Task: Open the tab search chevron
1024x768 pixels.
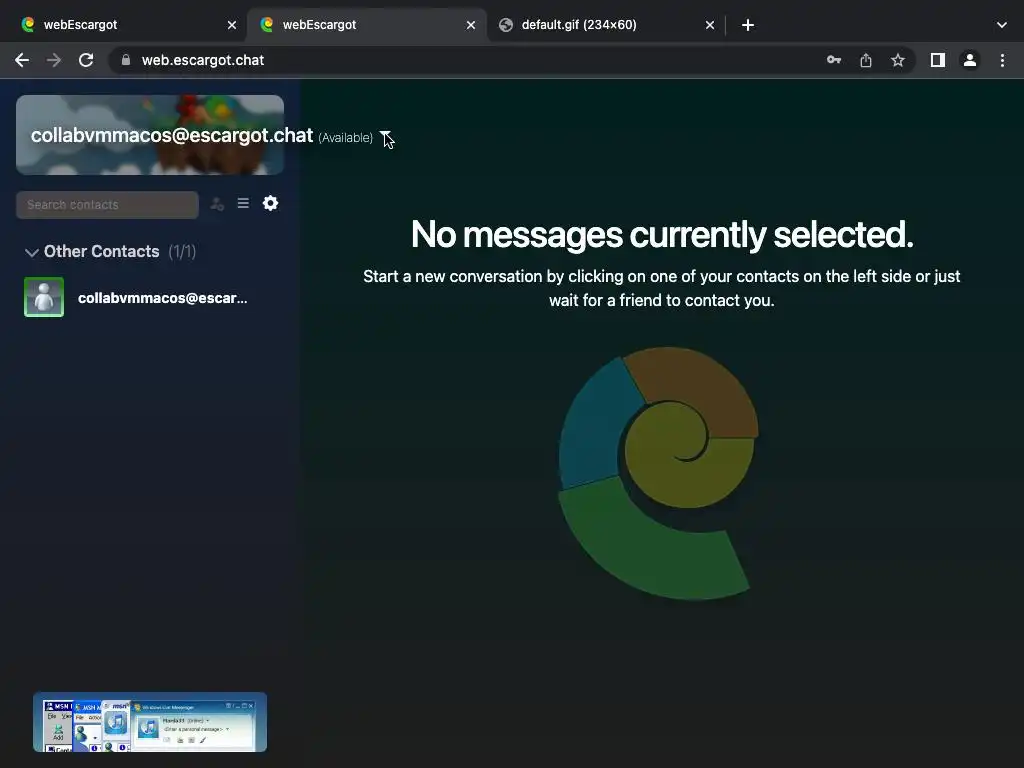Action: (x=1002, y=25)
